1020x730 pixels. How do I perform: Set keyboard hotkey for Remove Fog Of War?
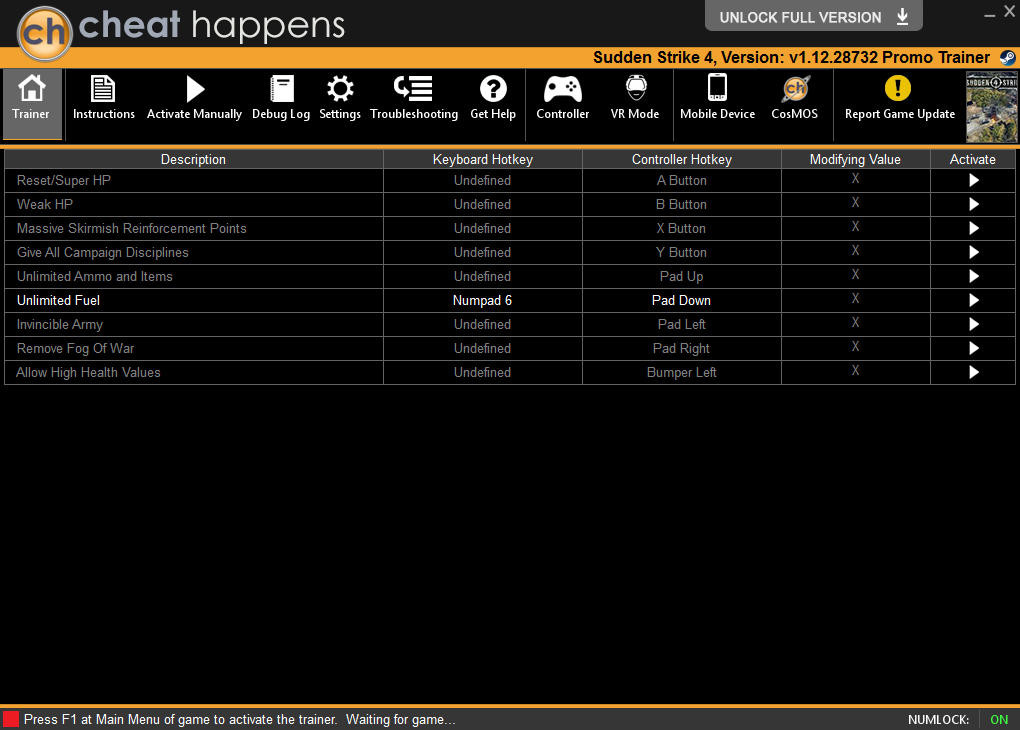tap(483, 349)
